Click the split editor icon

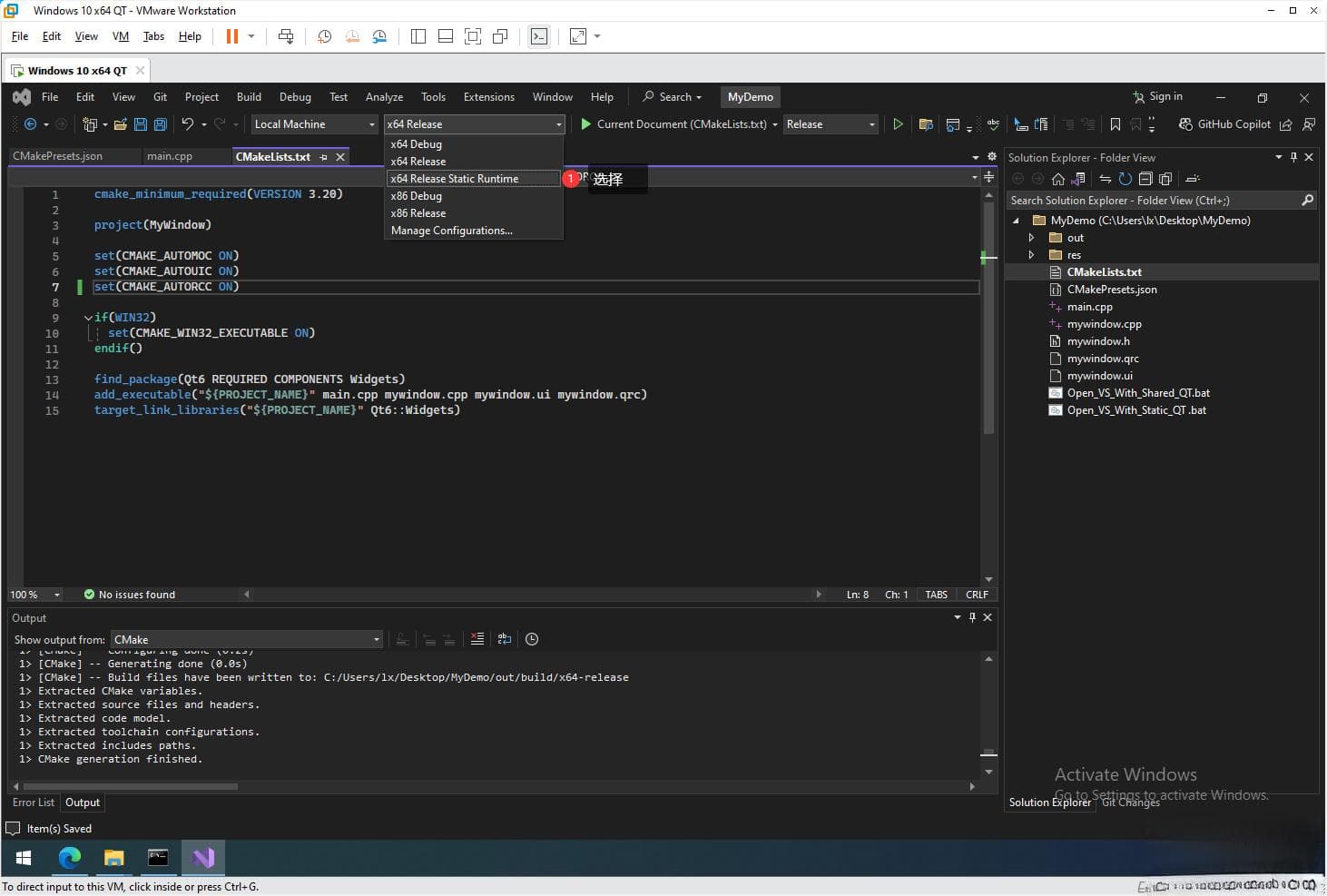coord(988,177)
